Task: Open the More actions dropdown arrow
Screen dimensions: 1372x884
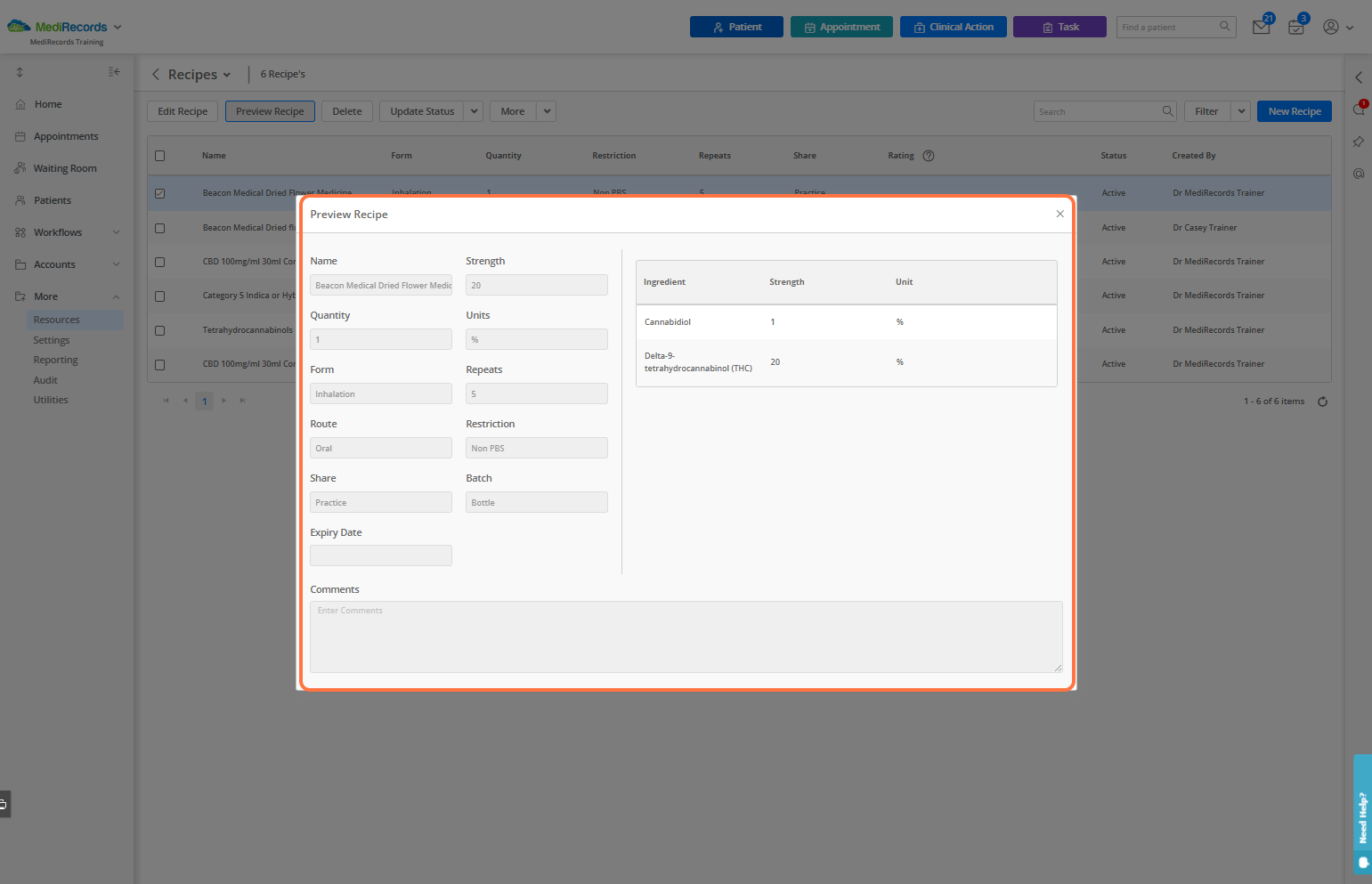Action: pyautogui.click(x=548, y=111)
